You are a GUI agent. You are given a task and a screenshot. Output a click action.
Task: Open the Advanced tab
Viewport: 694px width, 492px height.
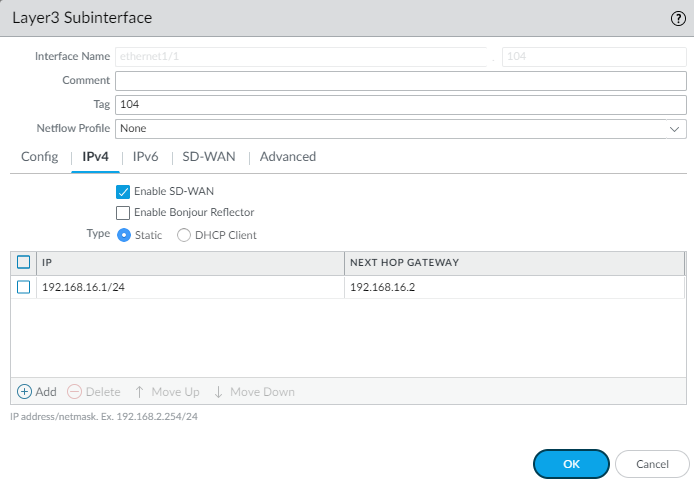pyautogui.click(x=288, y=157)
